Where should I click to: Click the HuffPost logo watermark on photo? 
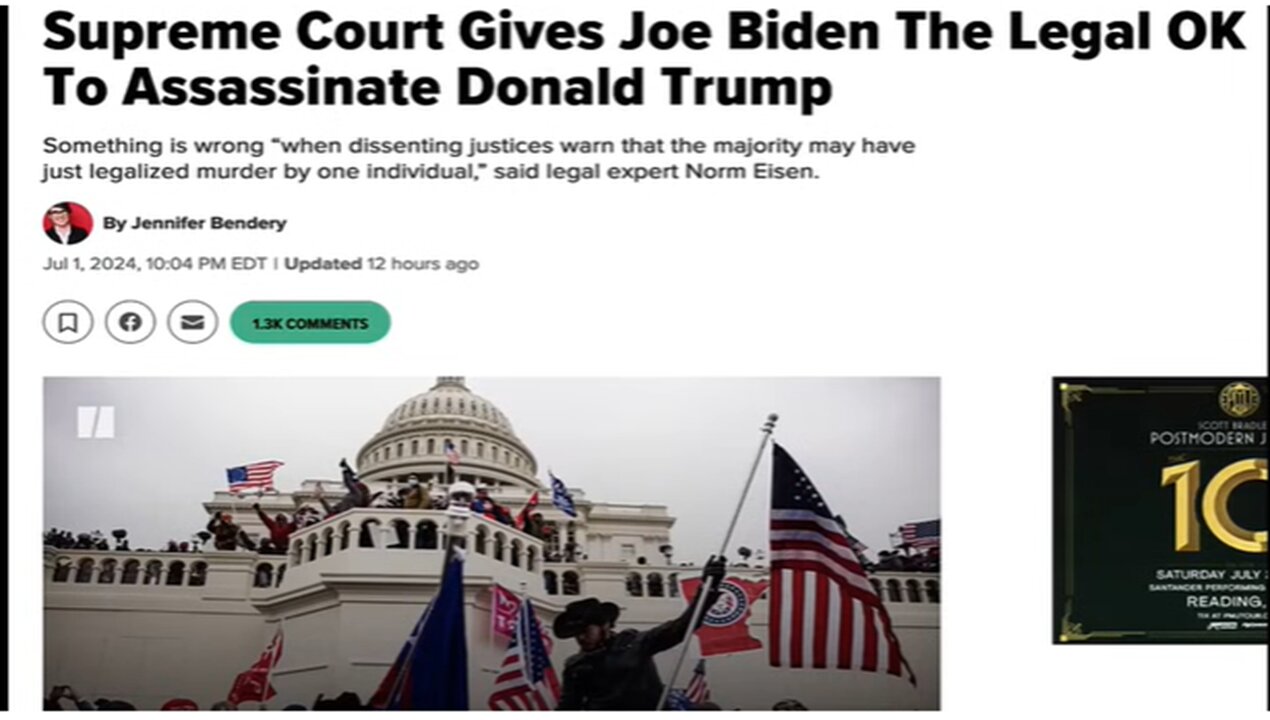pyautogui.click(x=97, y=422)
